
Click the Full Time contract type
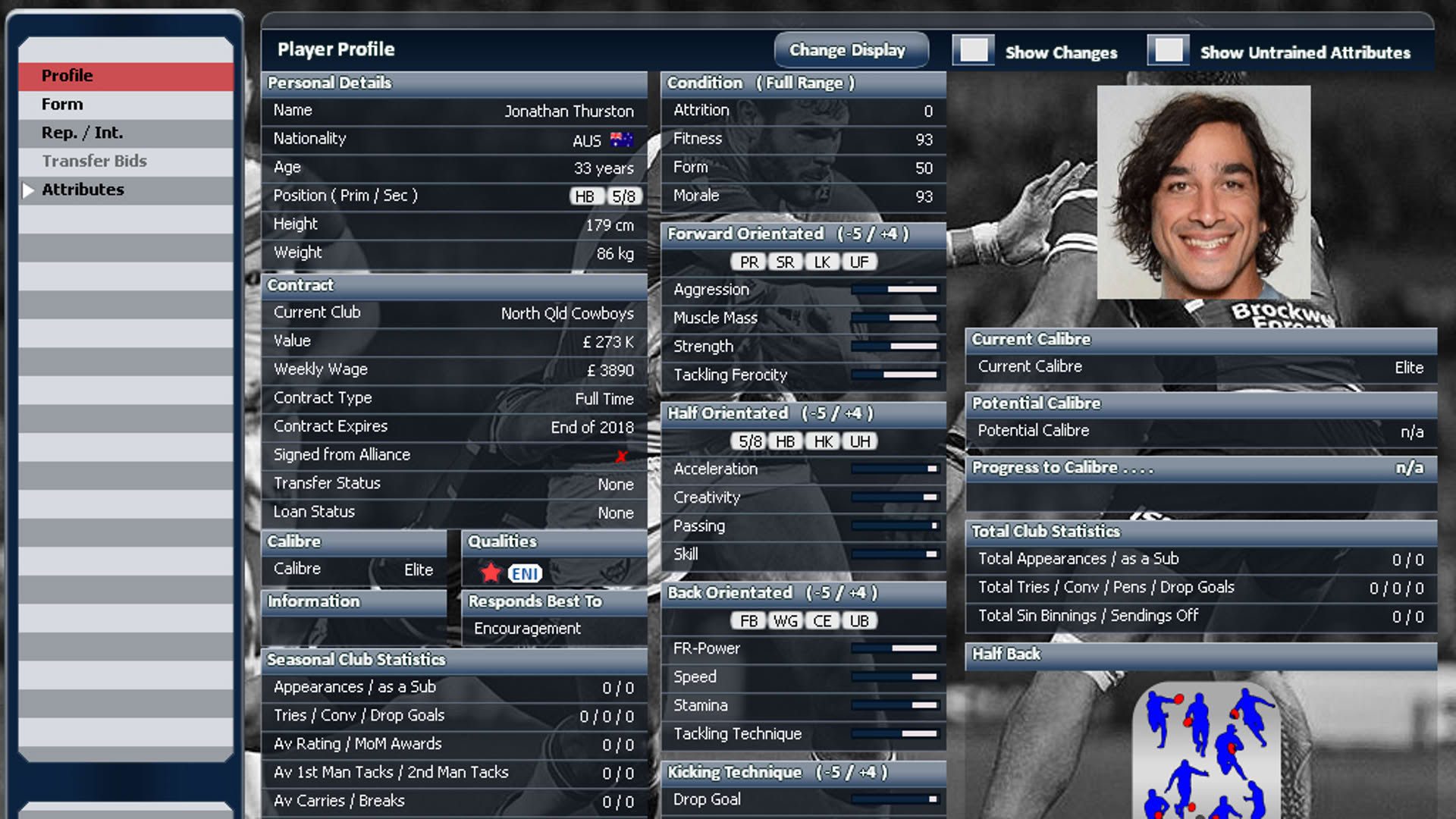point(604,399)
